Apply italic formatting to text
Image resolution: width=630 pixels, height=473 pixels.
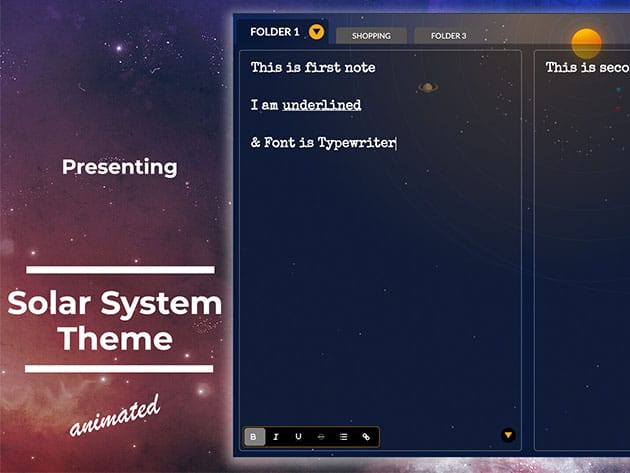(x=276, y=436)
